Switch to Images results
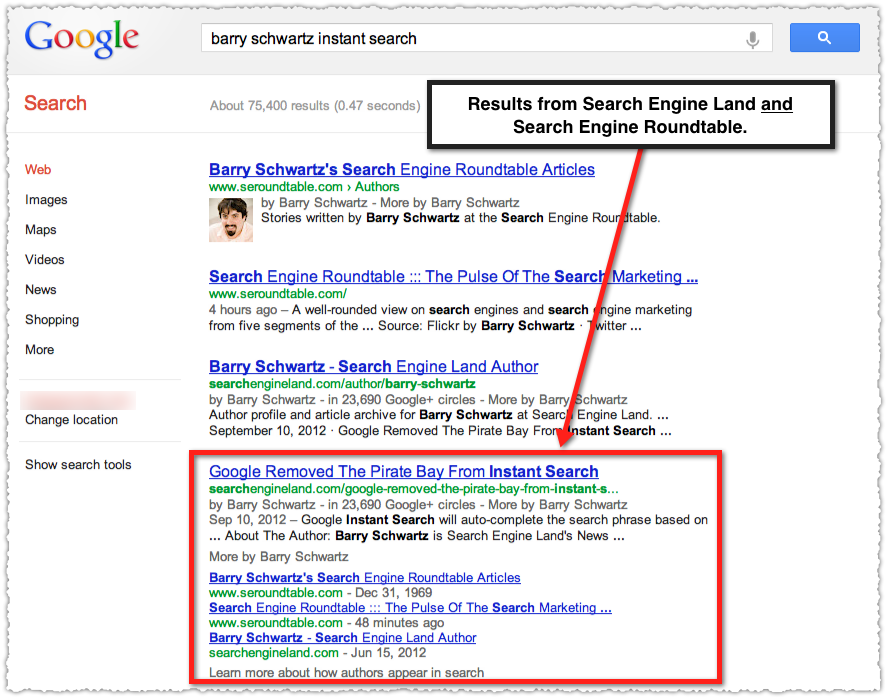 [x=46, y=200]
